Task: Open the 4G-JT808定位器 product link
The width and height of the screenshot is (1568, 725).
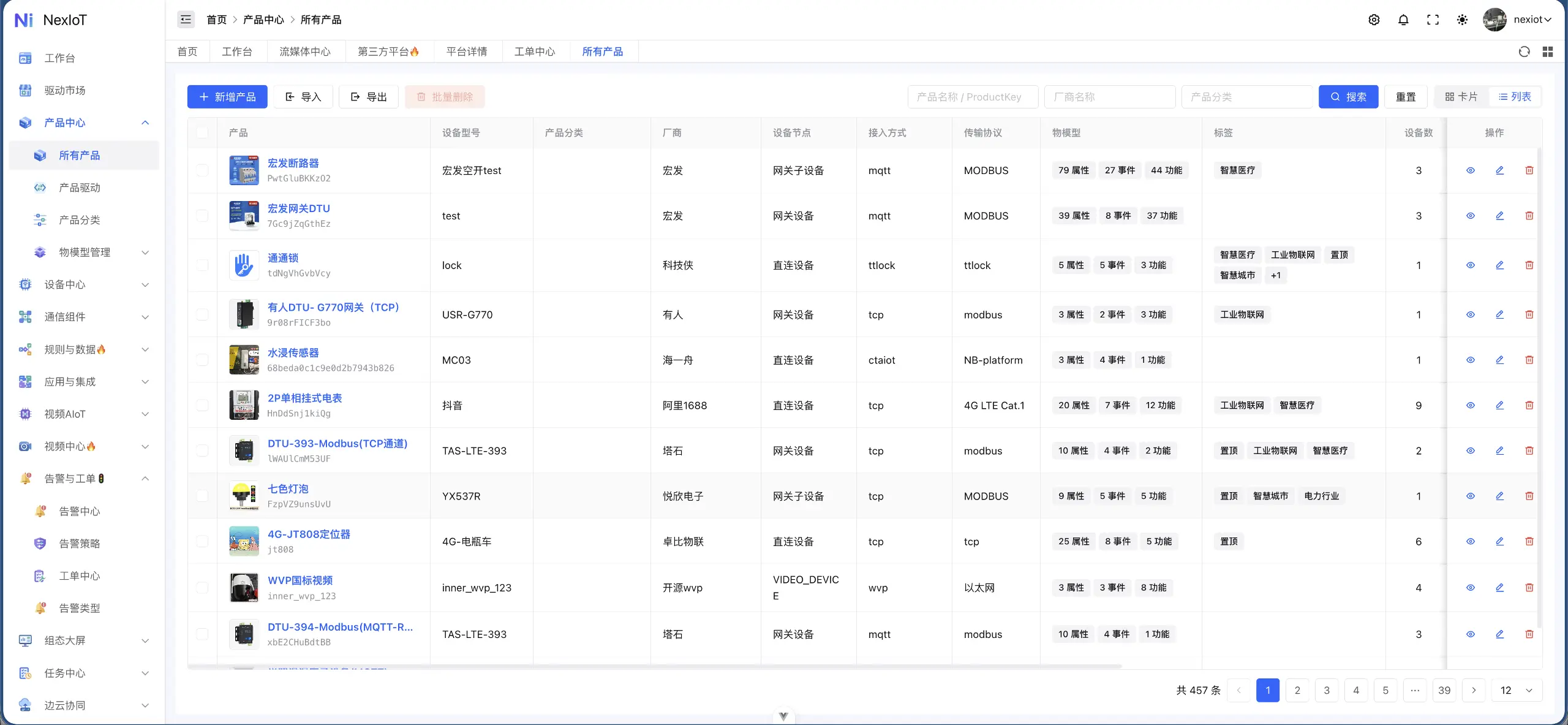Action: (x=309, y=534)
